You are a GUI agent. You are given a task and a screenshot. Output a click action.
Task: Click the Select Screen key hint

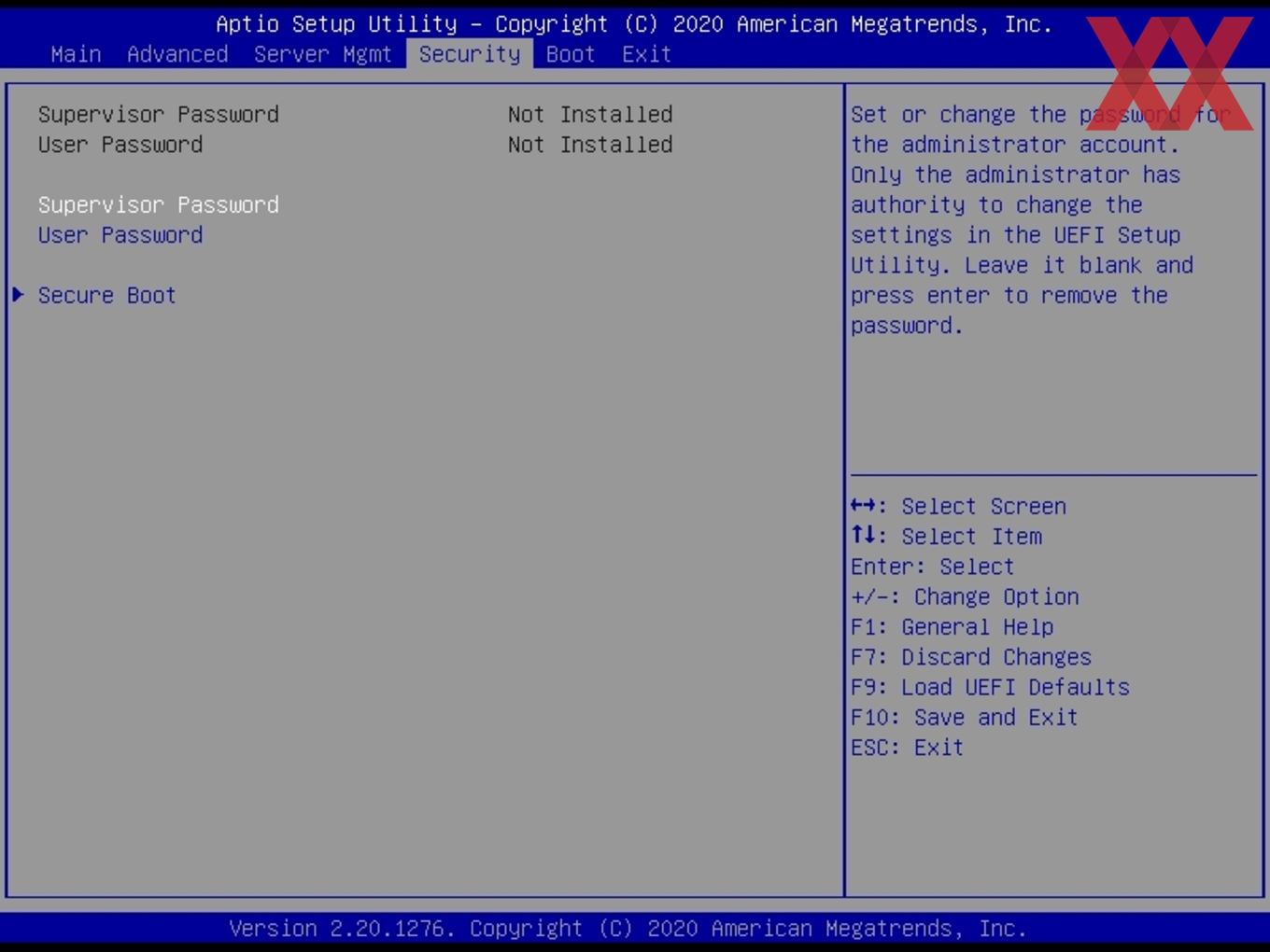[x=958, y=506]
